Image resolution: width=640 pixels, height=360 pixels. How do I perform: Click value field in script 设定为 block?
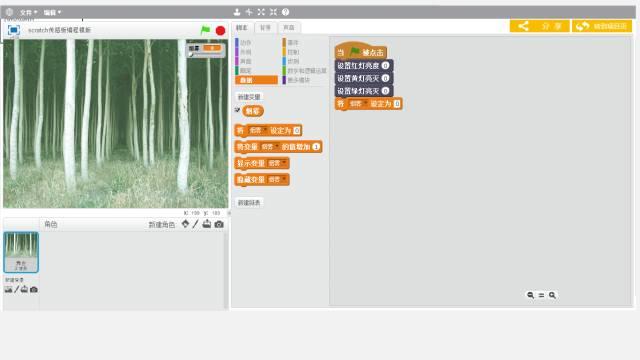click(x=397, y=104)
